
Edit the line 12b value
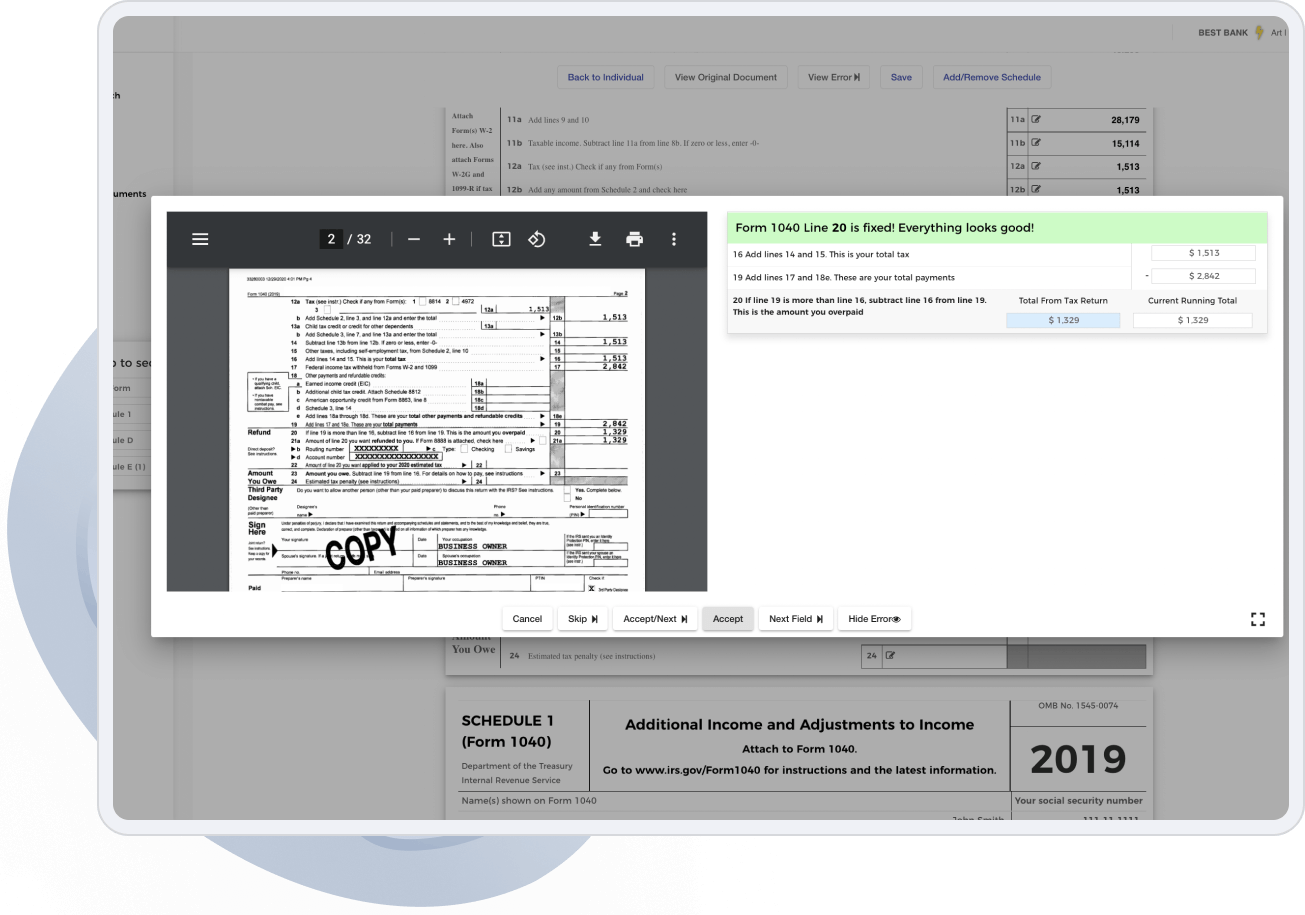tap(1036, 190)
